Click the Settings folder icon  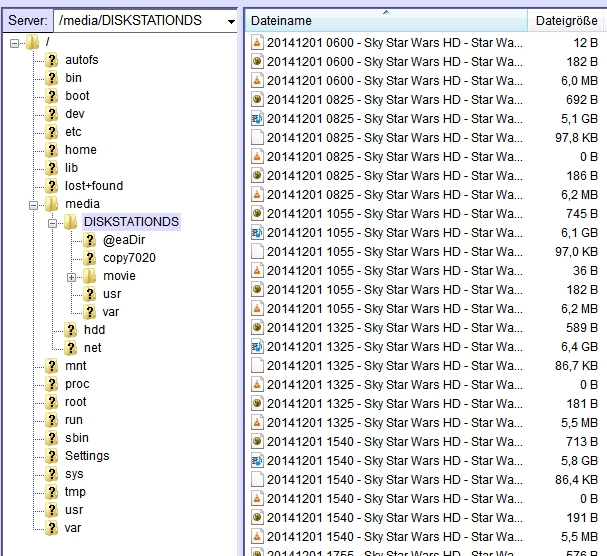[x=51, y=456]
